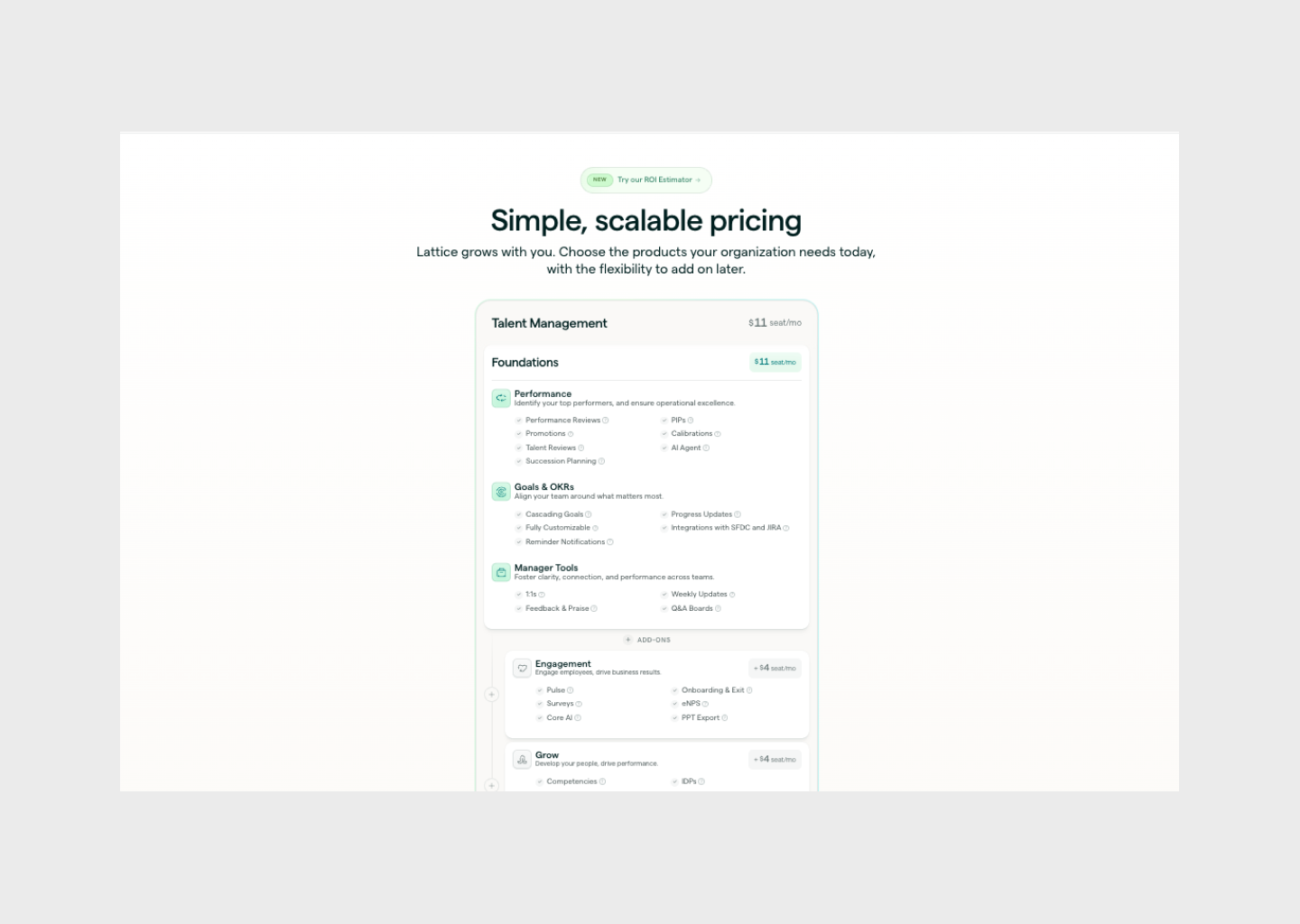The height and width of the screenshot is (924, 1300).
Task: Click the plus next to ADD-ONS label
Action: coord(628,640)
